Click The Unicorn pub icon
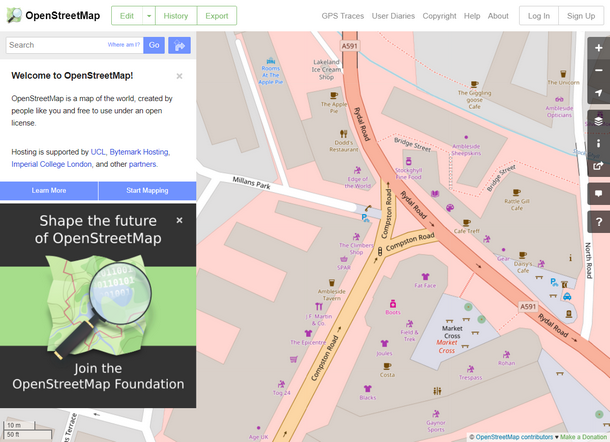The image size is (610, 442). tap(563, 74)
